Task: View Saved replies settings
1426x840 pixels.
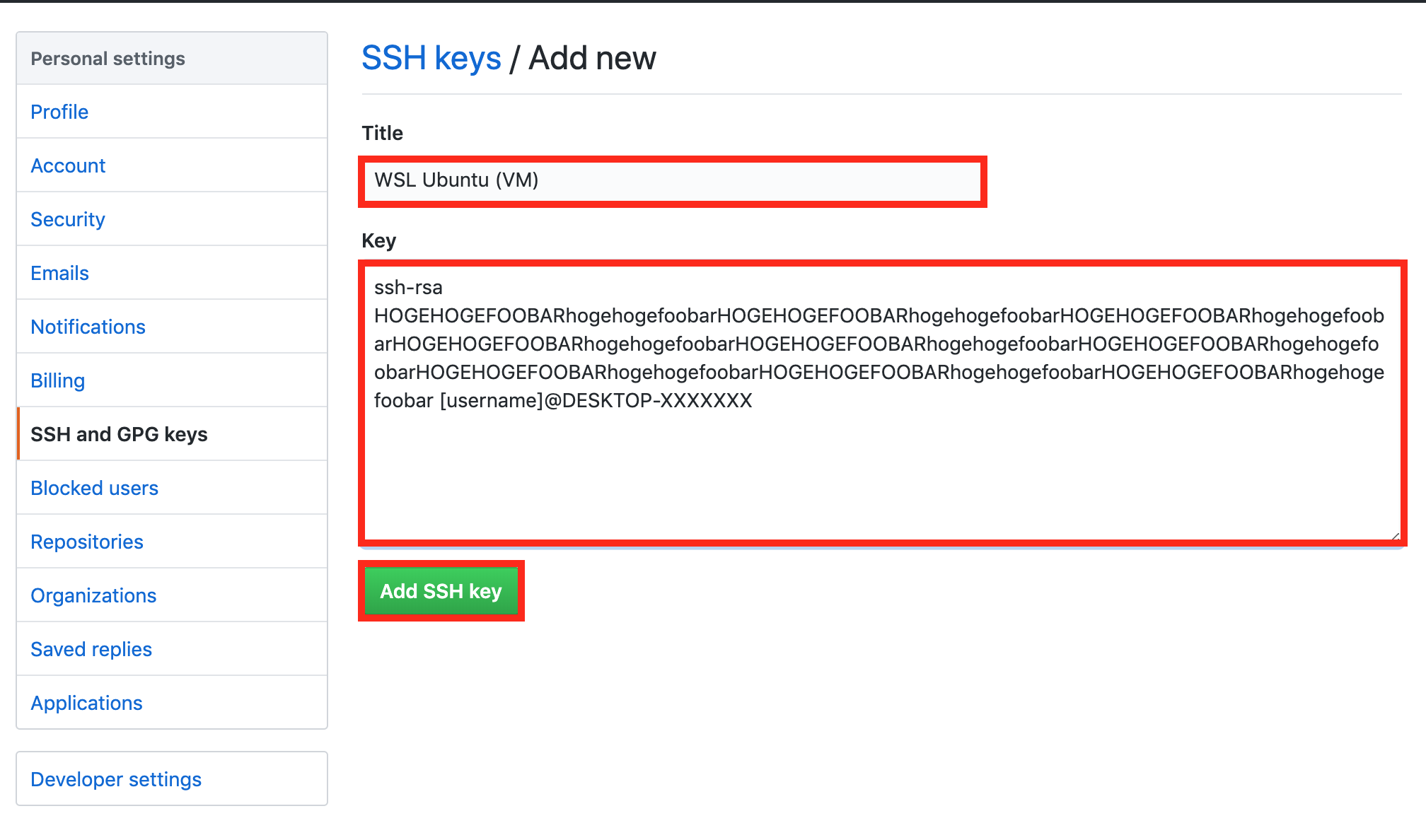Action: [91, 649]
